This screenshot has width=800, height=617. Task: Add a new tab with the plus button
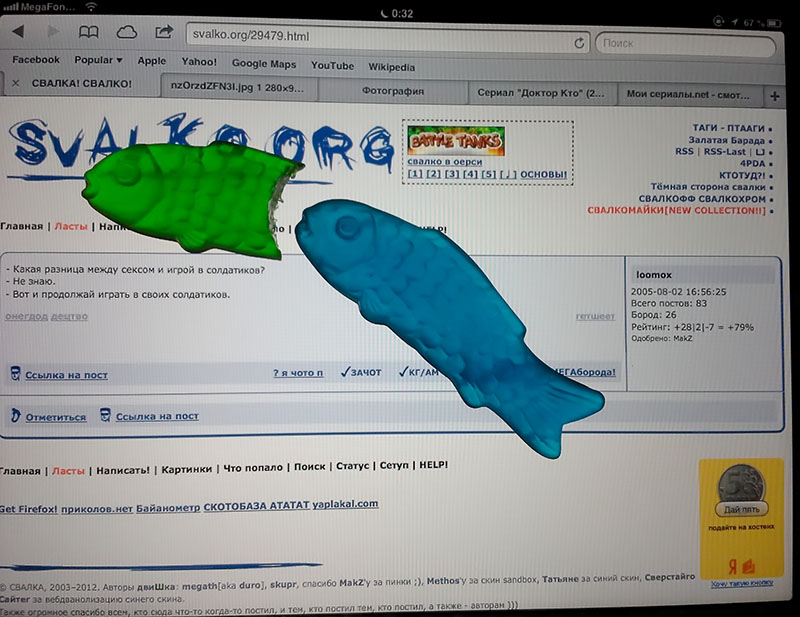(774, 96)
